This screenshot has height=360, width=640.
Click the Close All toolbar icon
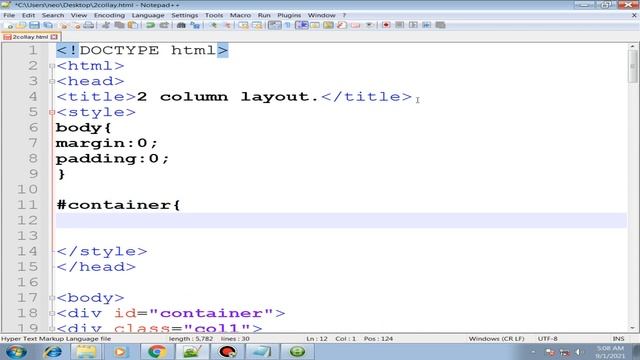(77, 25)
